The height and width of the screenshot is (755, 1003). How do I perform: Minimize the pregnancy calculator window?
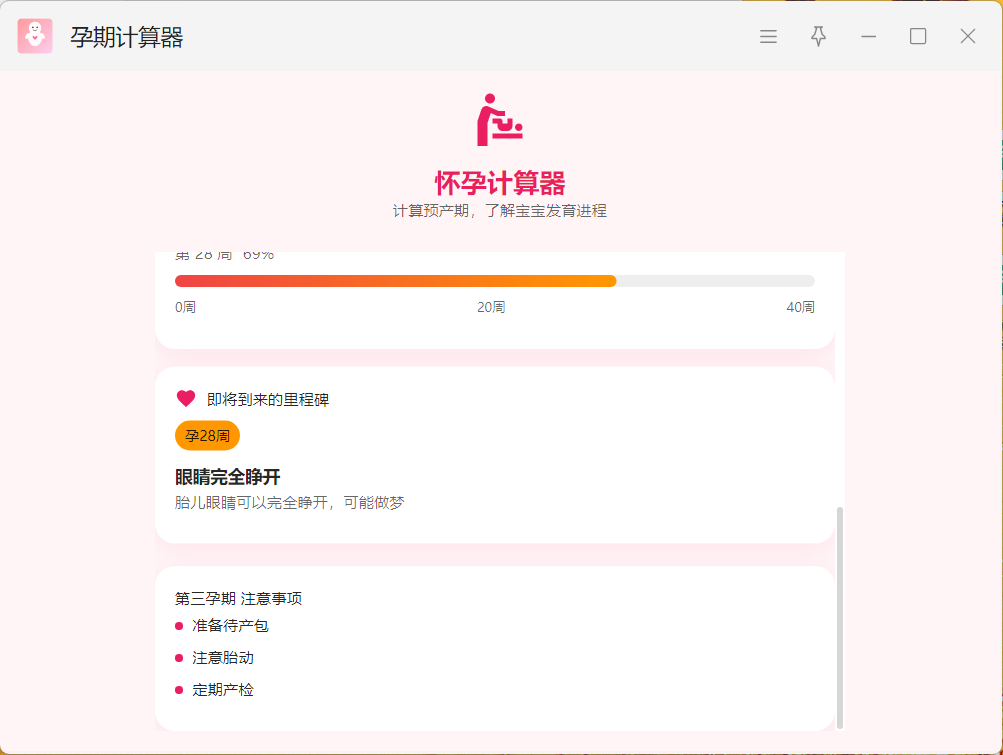[x=868, y=37]
